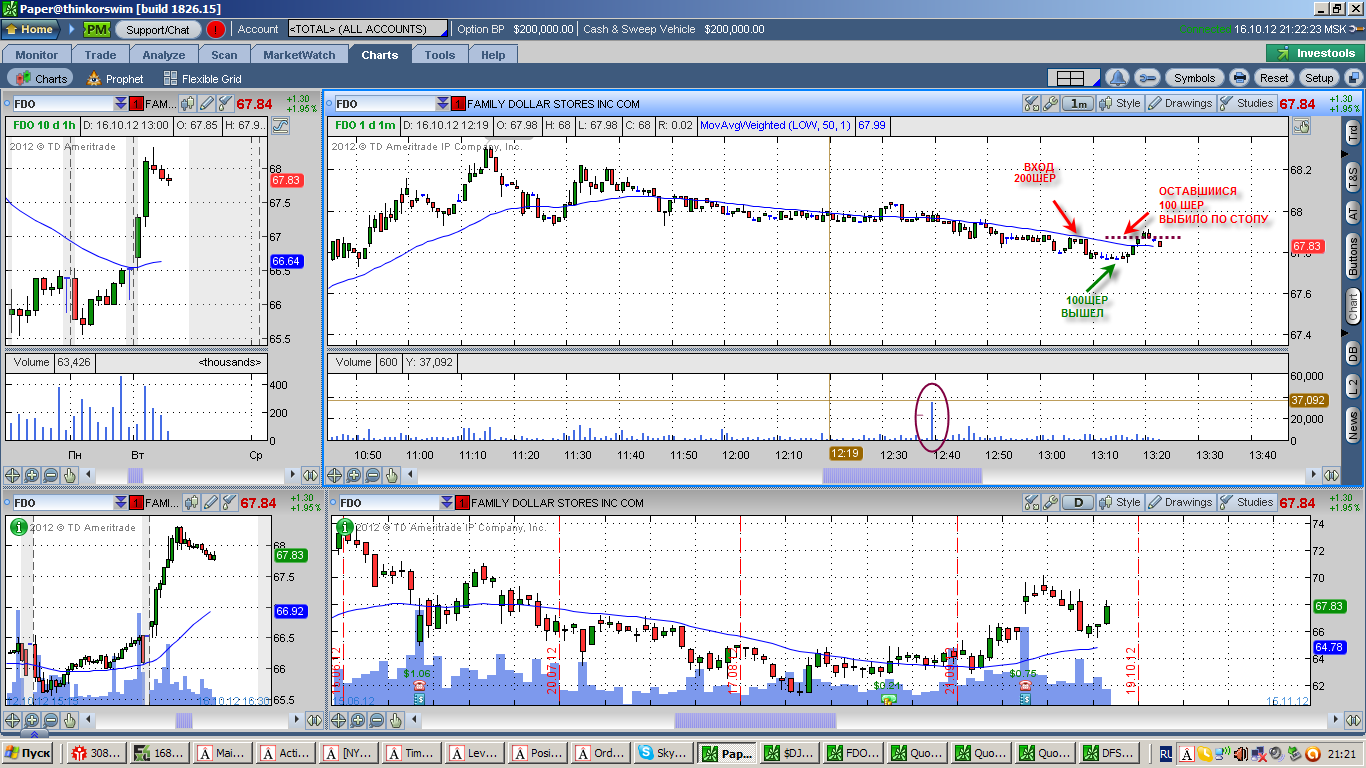
Task: Click the Home button
Action: (x=32, y=29)
